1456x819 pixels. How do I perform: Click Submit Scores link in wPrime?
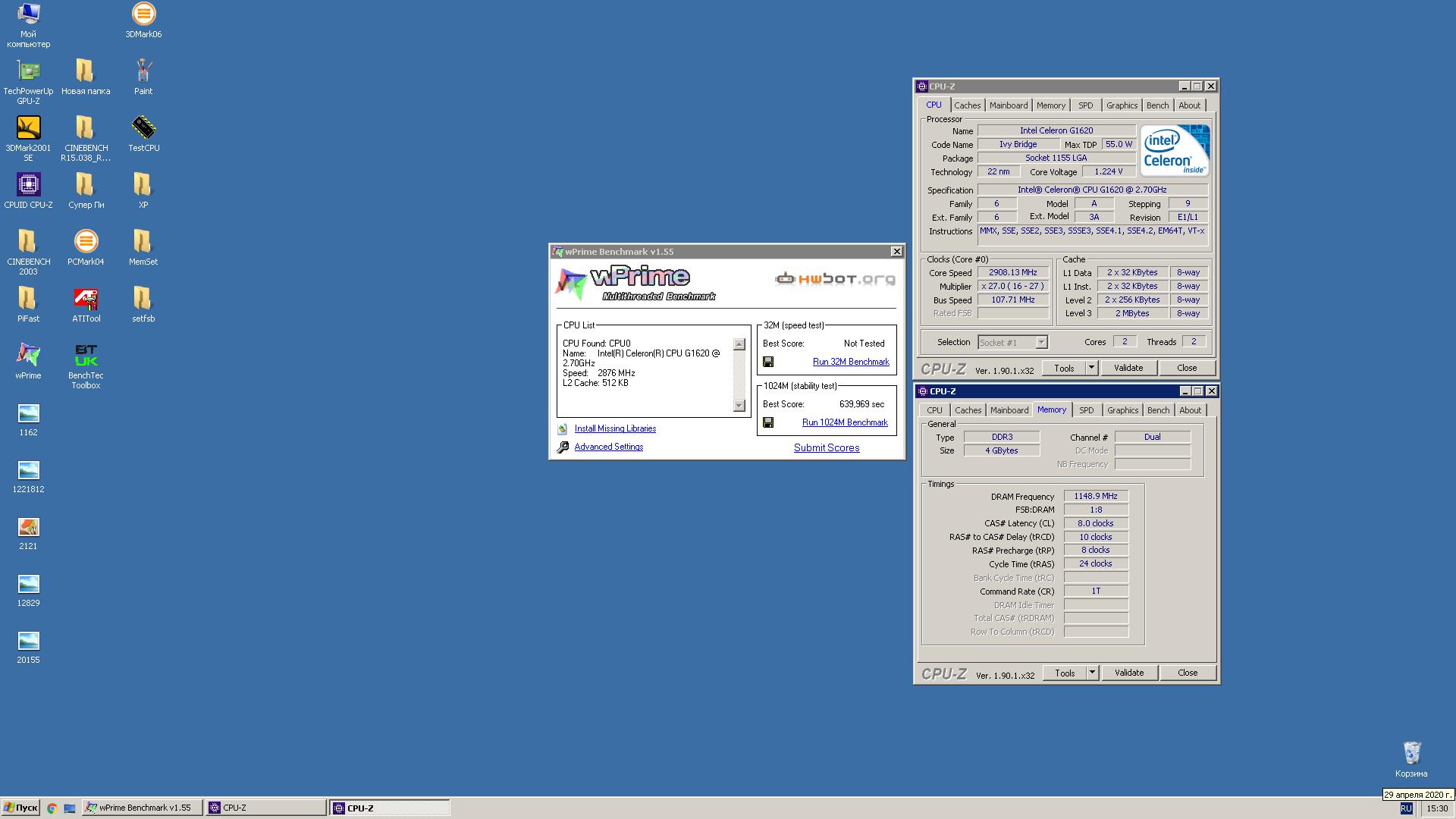827,447
